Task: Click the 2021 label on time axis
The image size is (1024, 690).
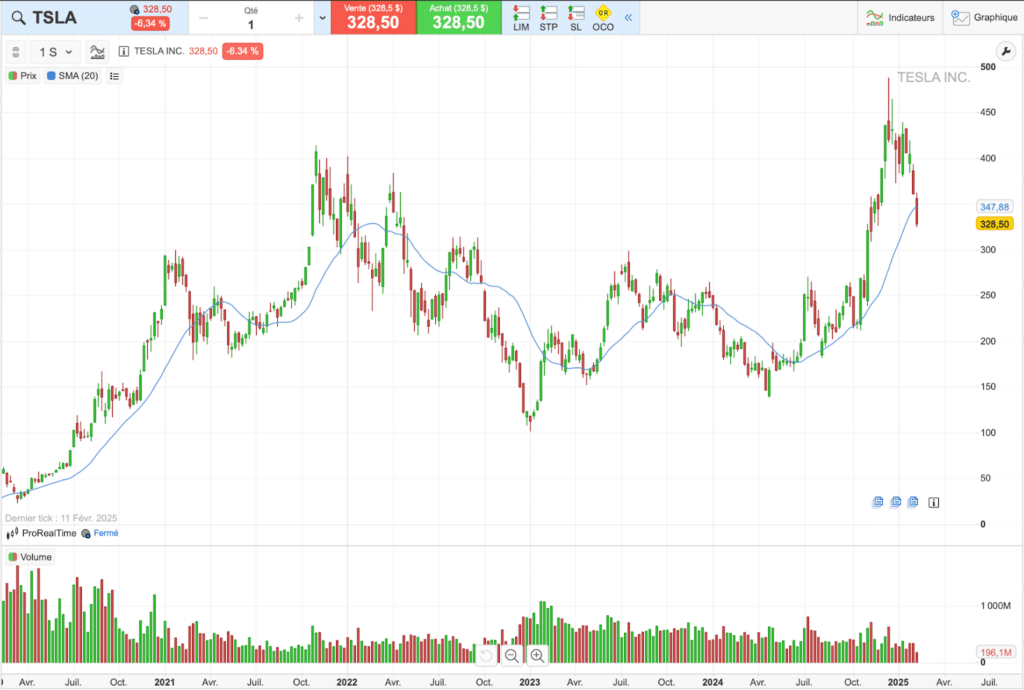Action: (x=165, y=682)
